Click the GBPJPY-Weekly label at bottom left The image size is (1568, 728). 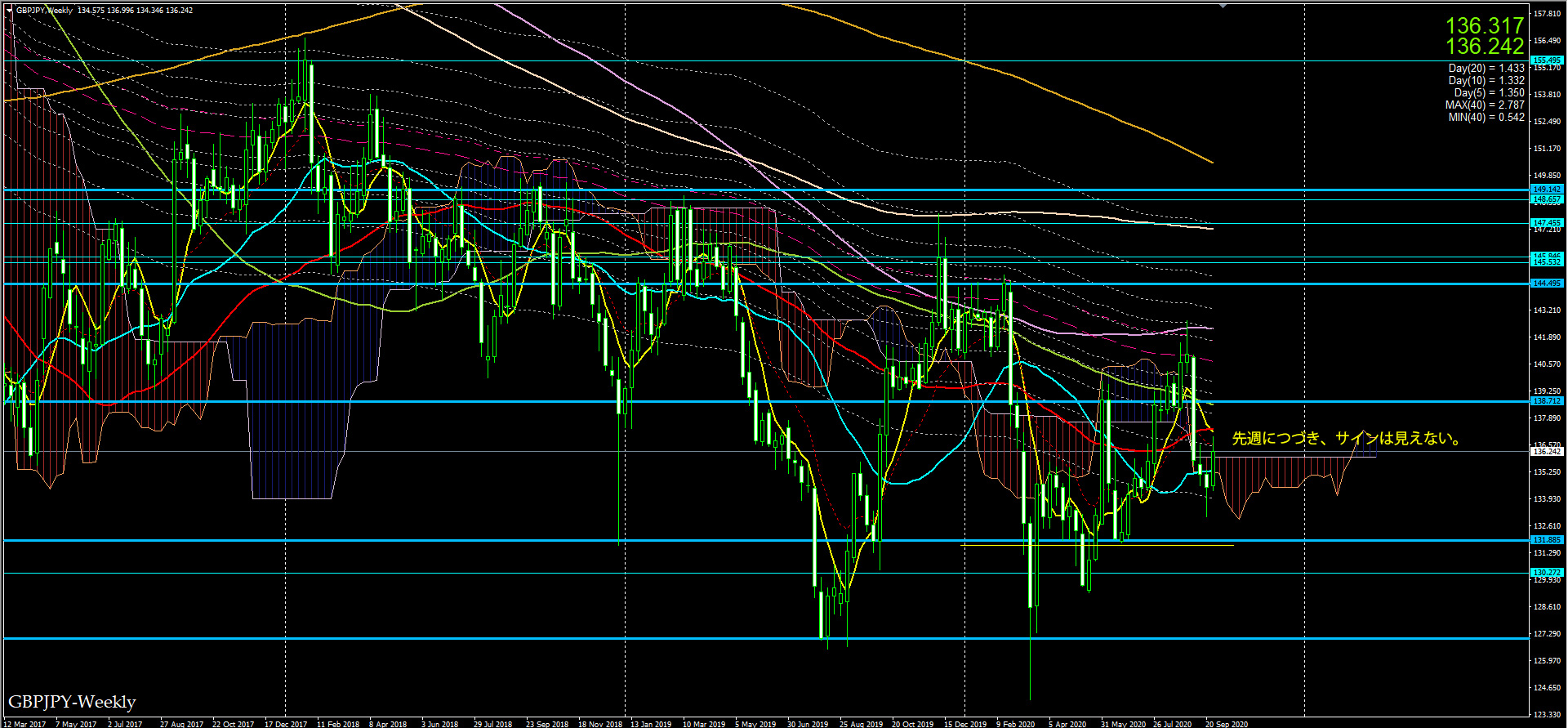pos(72,702)
